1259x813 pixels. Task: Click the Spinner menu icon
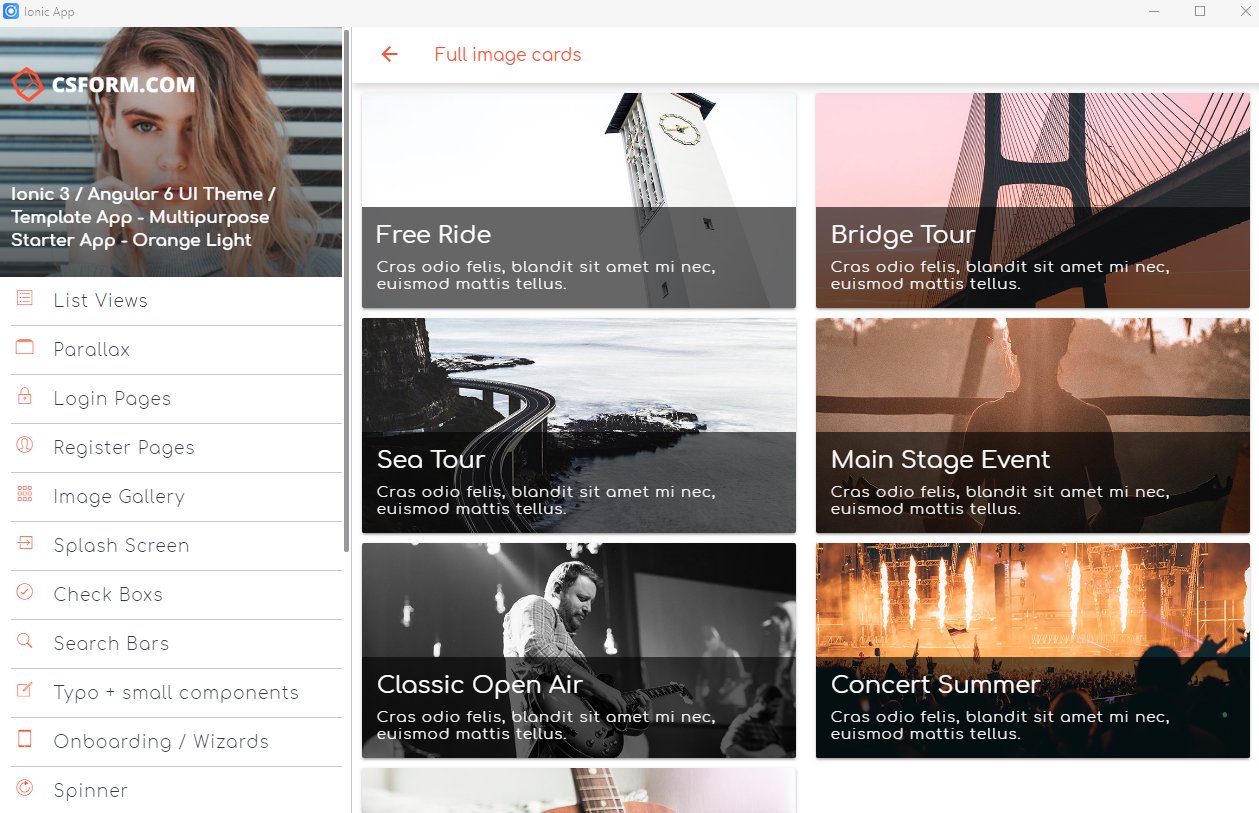pos(25,788)
